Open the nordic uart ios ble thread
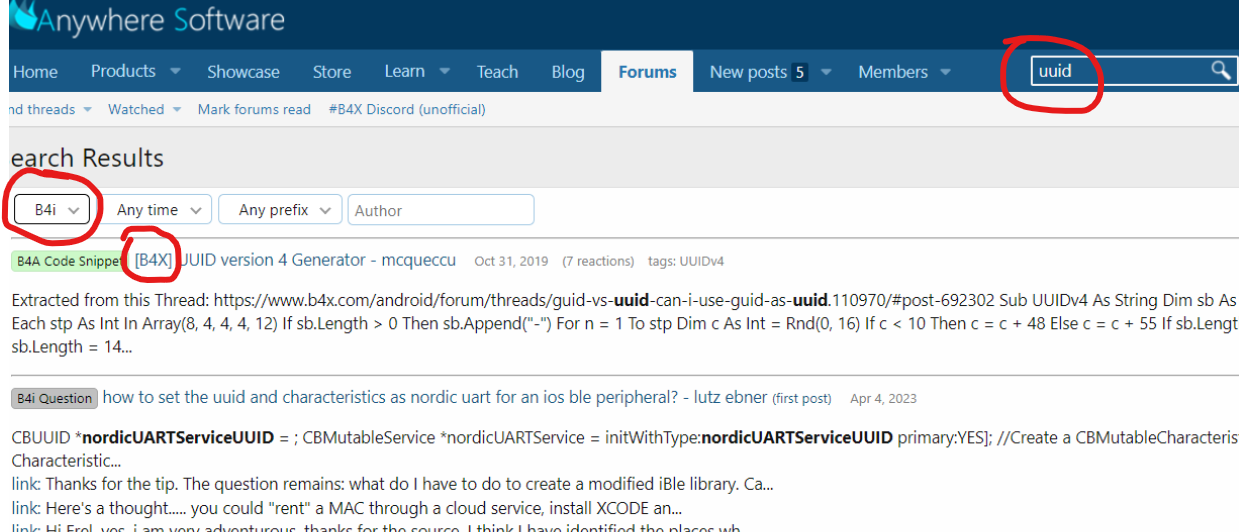Screen dimensions: 1239x532 [x=434, y=397]
